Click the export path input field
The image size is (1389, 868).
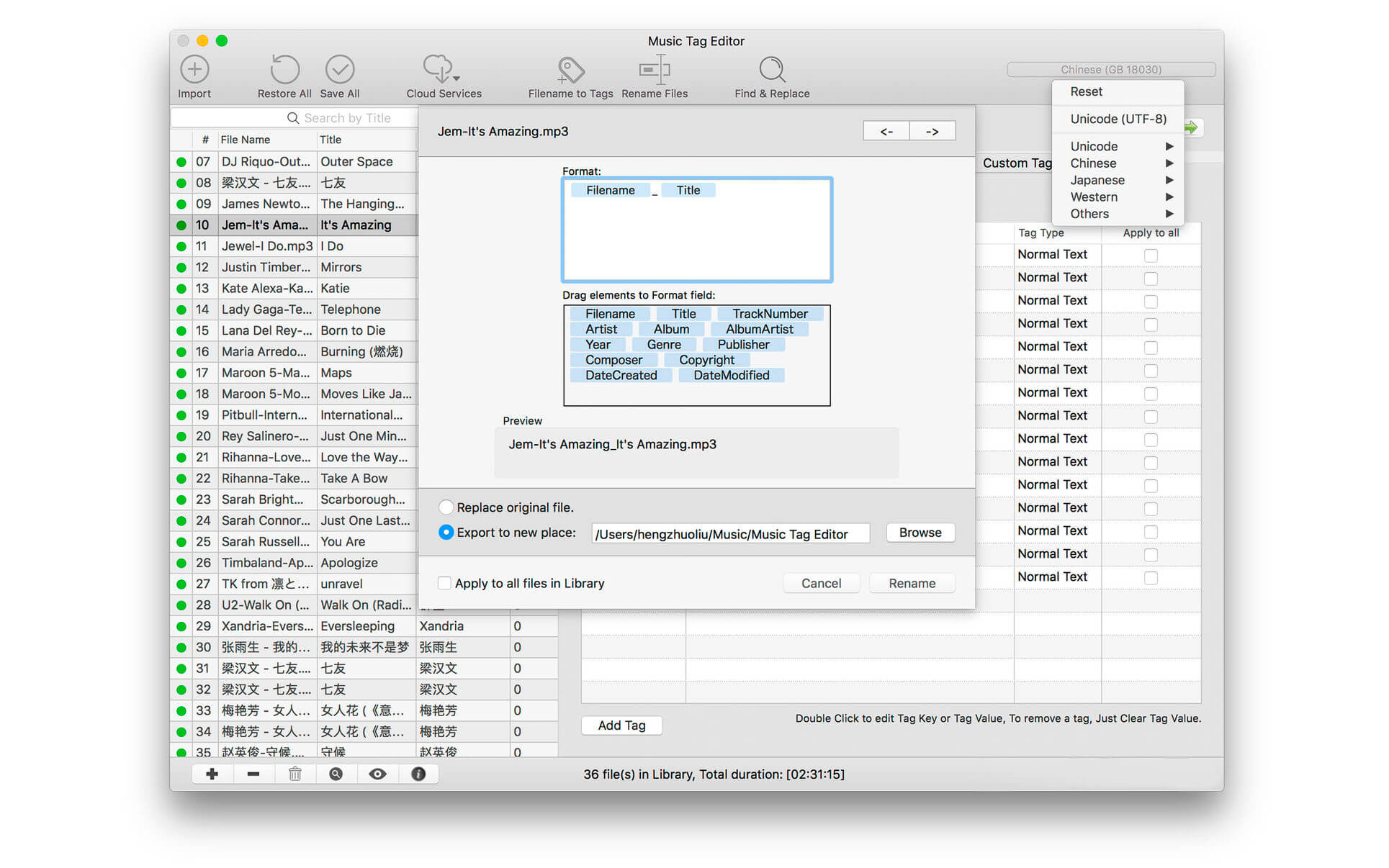pos(730,534)
